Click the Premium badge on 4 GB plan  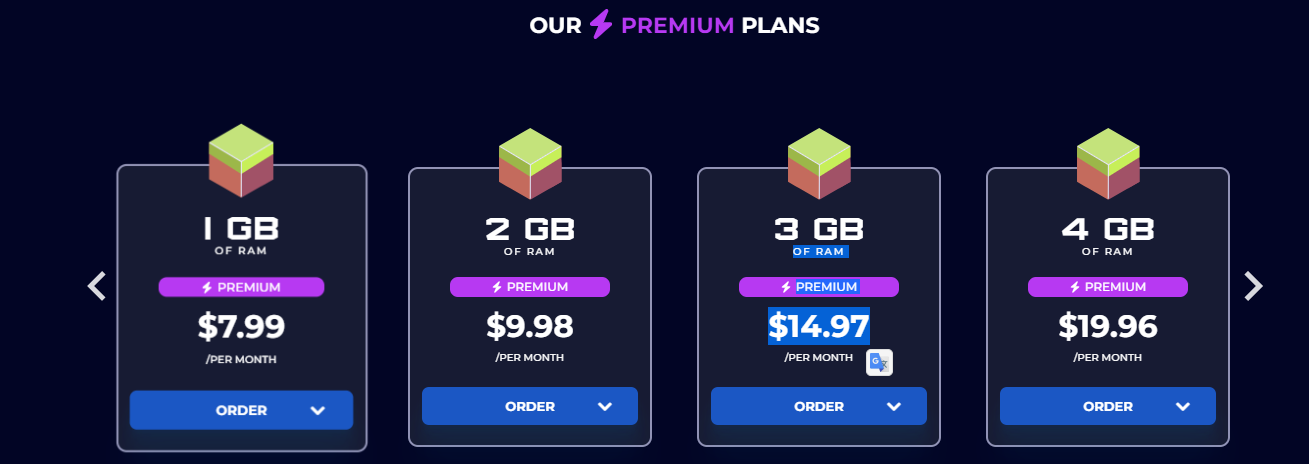point(1108,287)
